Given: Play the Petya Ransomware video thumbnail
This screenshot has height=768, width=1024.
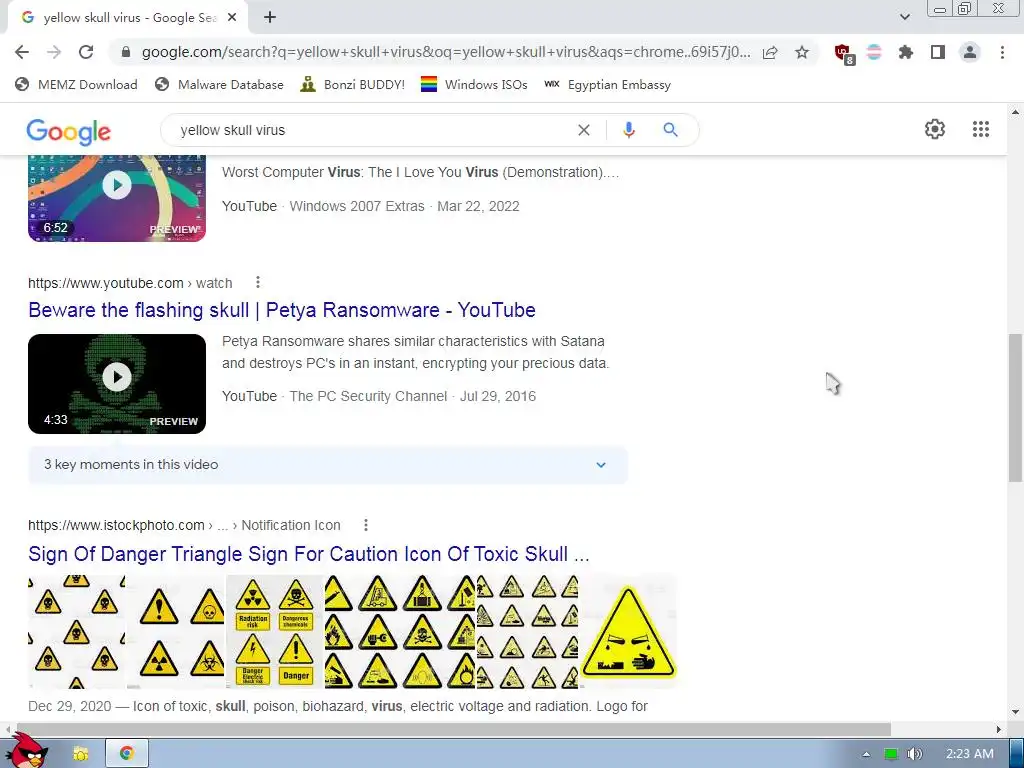Looking at the screenshot, I should pos(117,384).
